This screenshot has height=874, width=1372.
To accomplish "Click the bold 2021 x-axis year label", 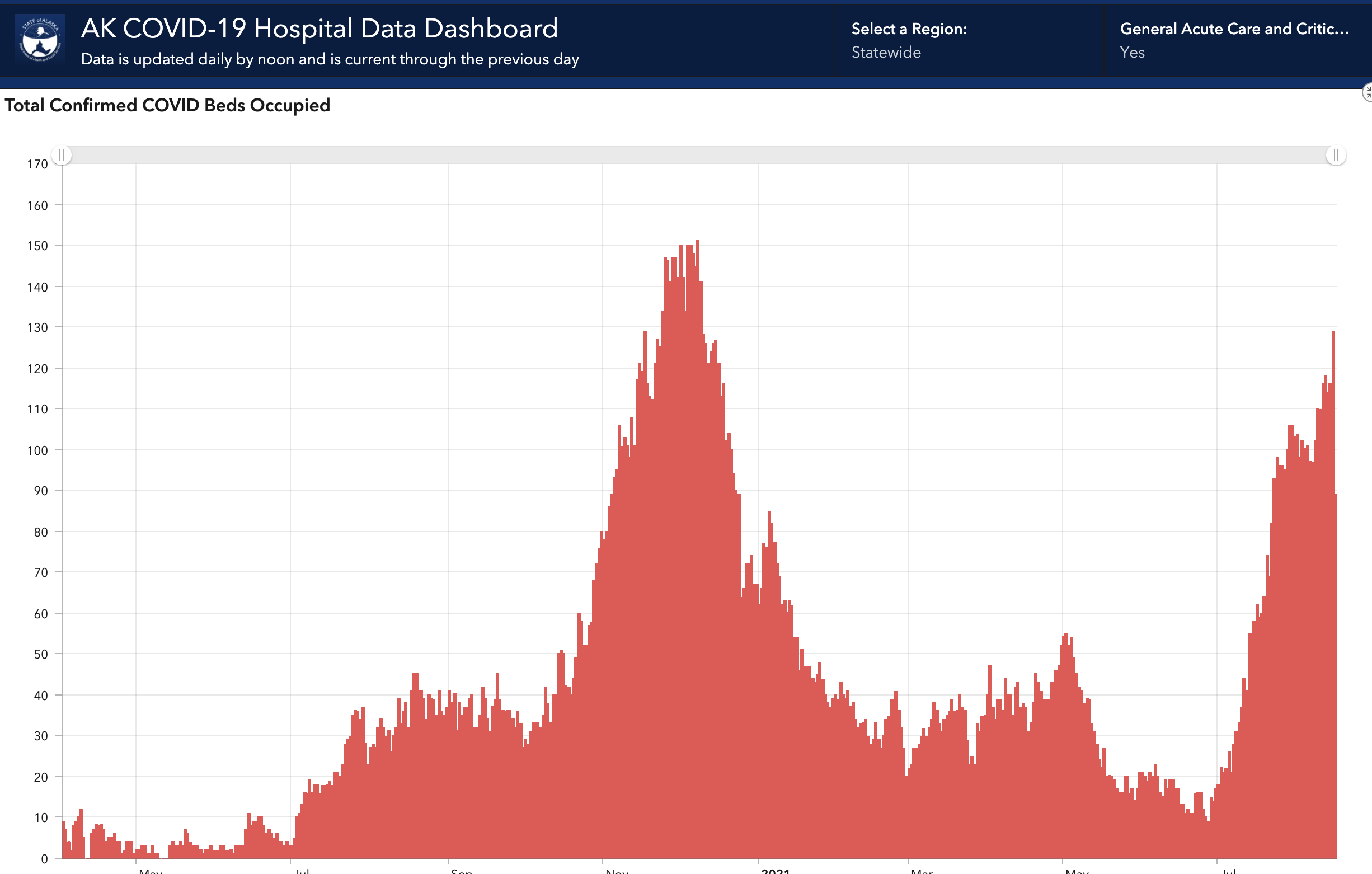I will pyautogui.click(x=776, y=871).
